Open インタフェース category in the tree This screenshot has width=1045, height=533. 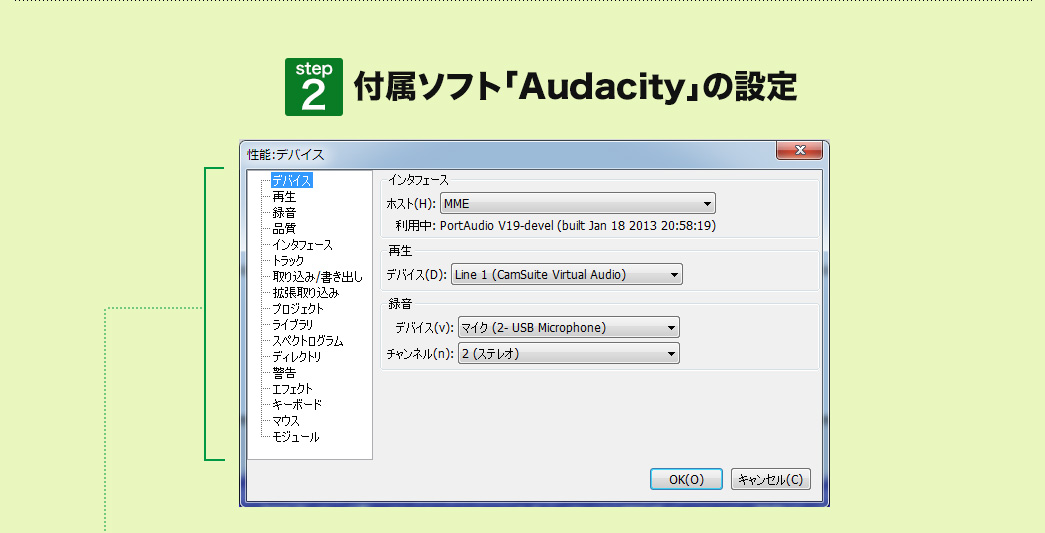(302, 245)
